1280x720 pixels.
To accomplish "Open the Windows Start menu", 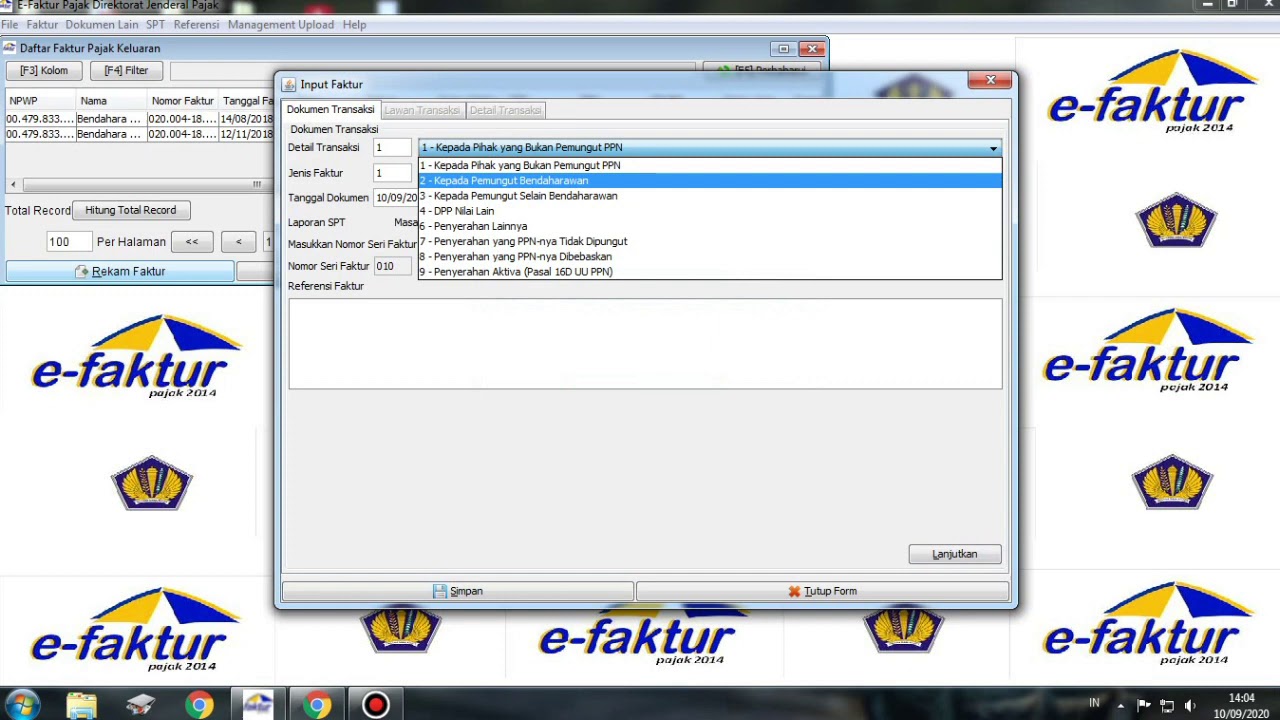I will [22, 705].
